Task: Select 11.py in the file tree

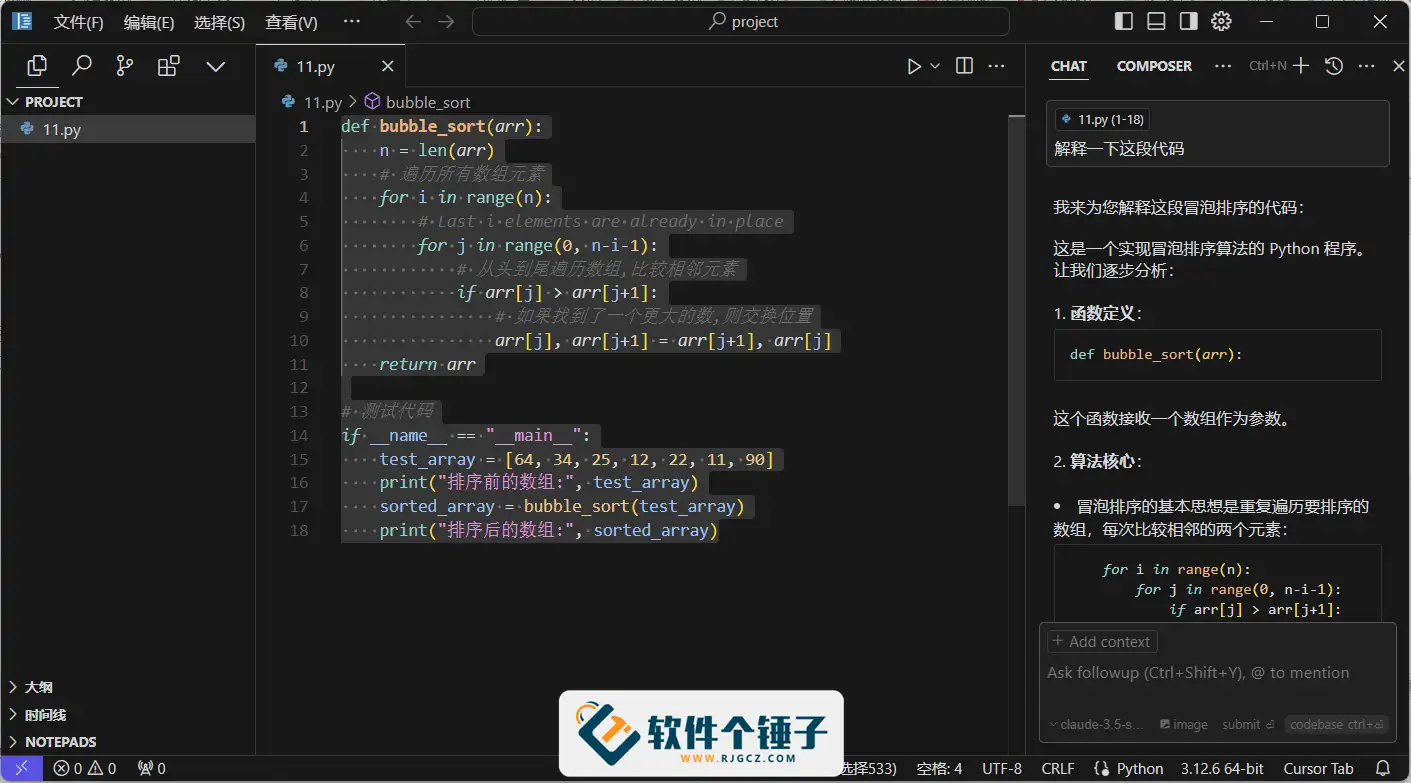Action: 128,130
